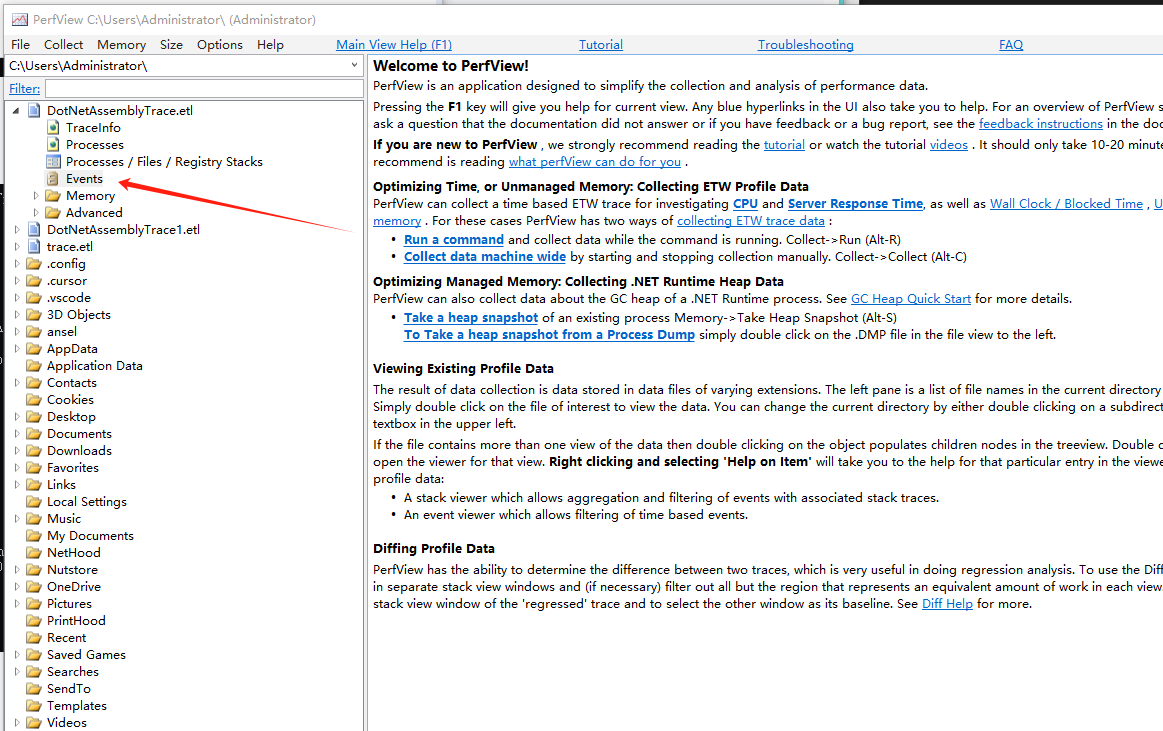Open the Size menu
The width and height of the screenshot is (1163, 731).
pos(171,44)
